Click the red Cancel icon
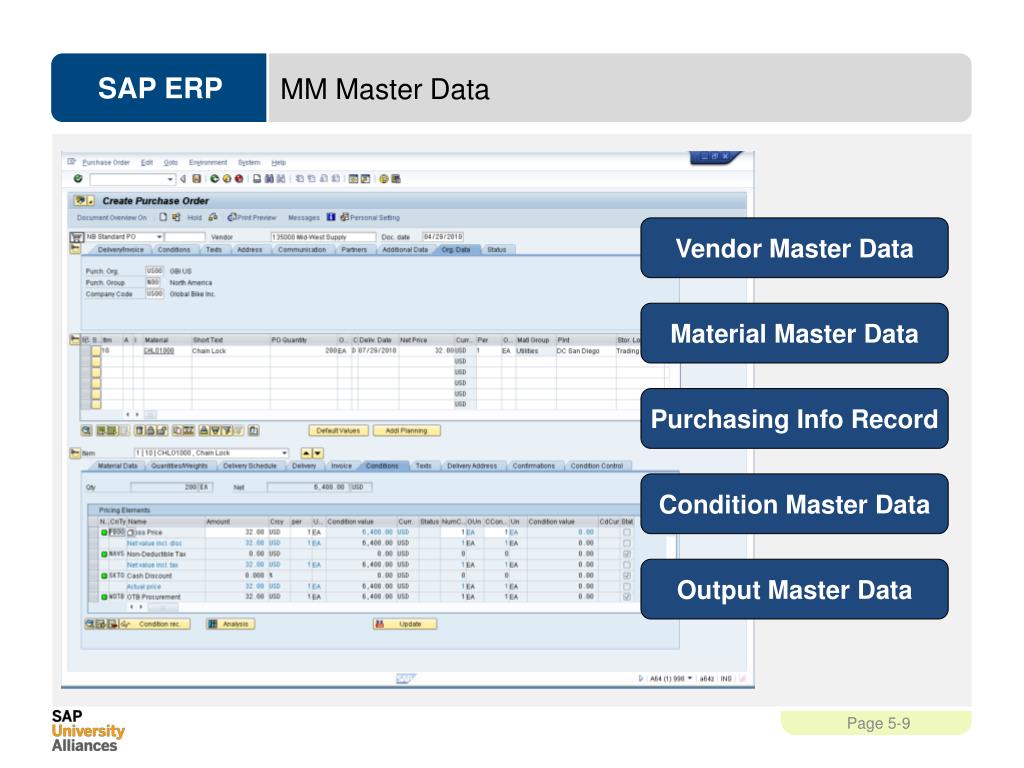This screenshot has width=1024, height=768. click(x=239, y=179)
